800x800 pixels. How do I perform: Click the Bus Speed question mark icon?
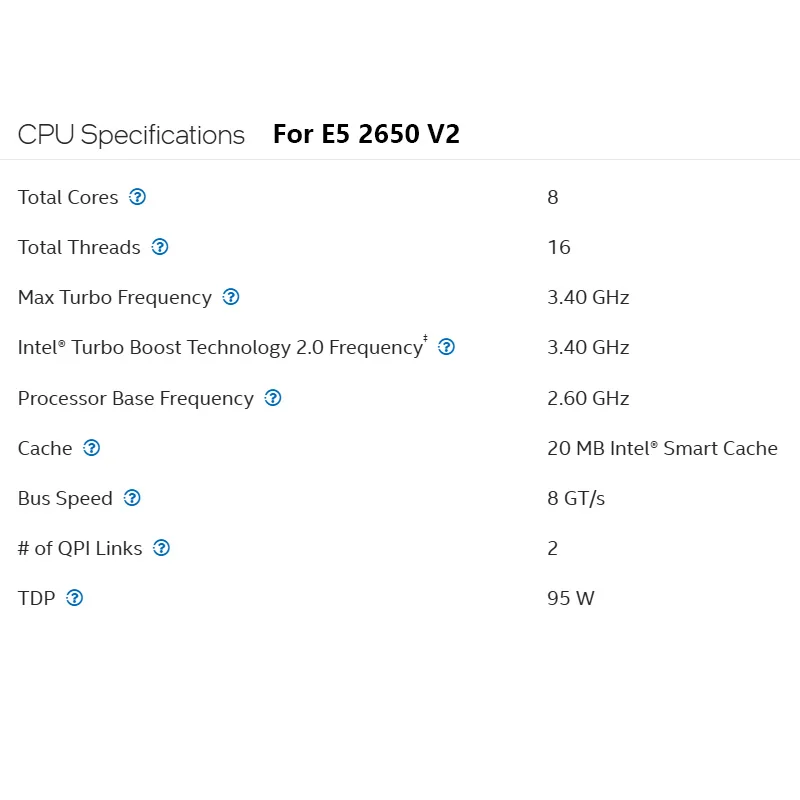(132, 498)
